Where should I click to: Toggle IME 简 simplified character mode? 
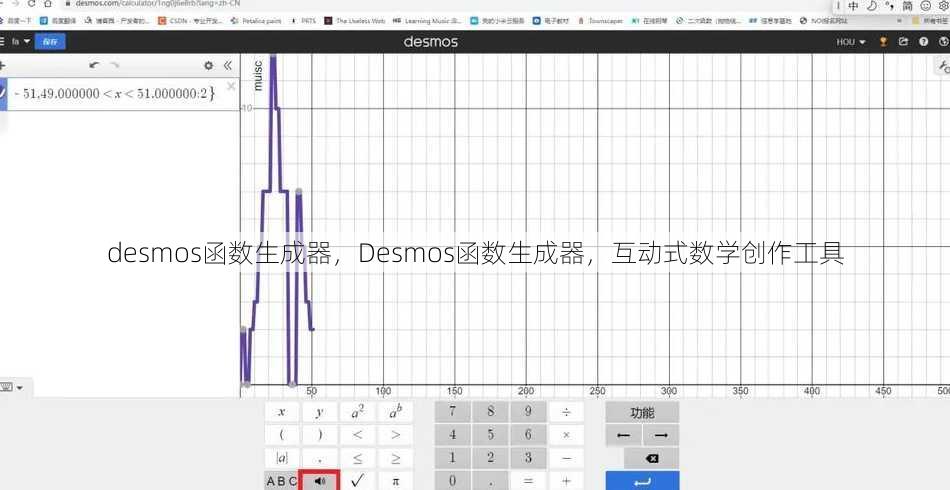(907, 5)
